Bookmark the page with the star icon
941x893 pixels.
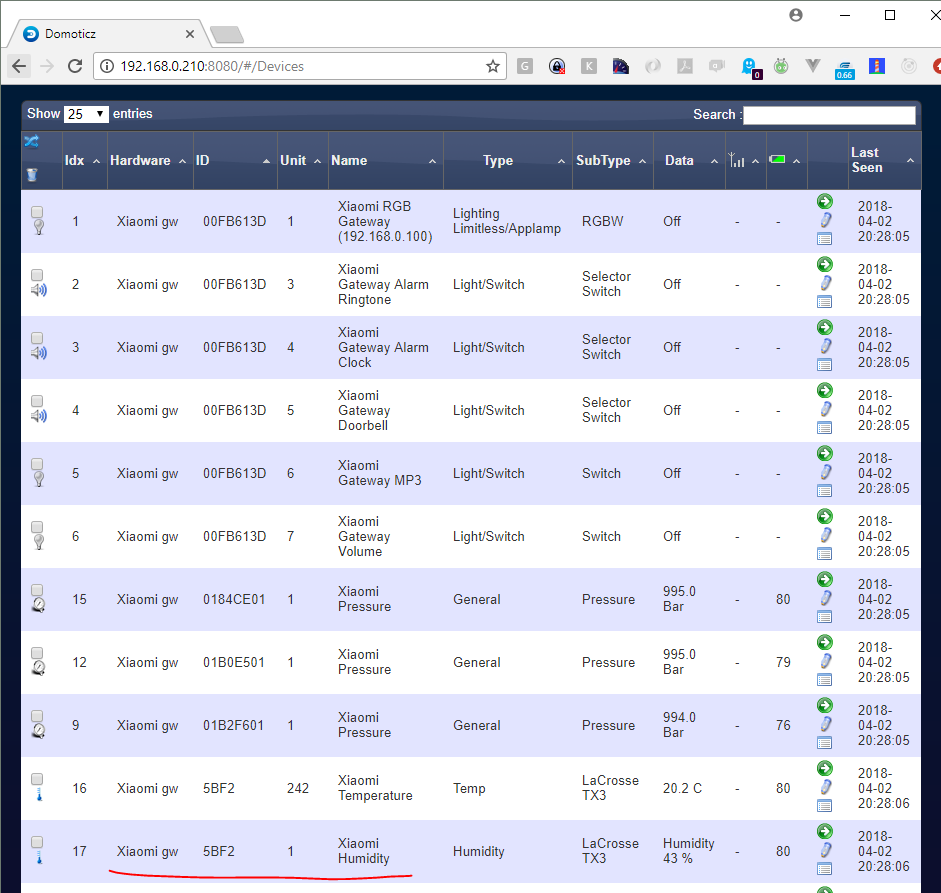[x=493, y=66]
